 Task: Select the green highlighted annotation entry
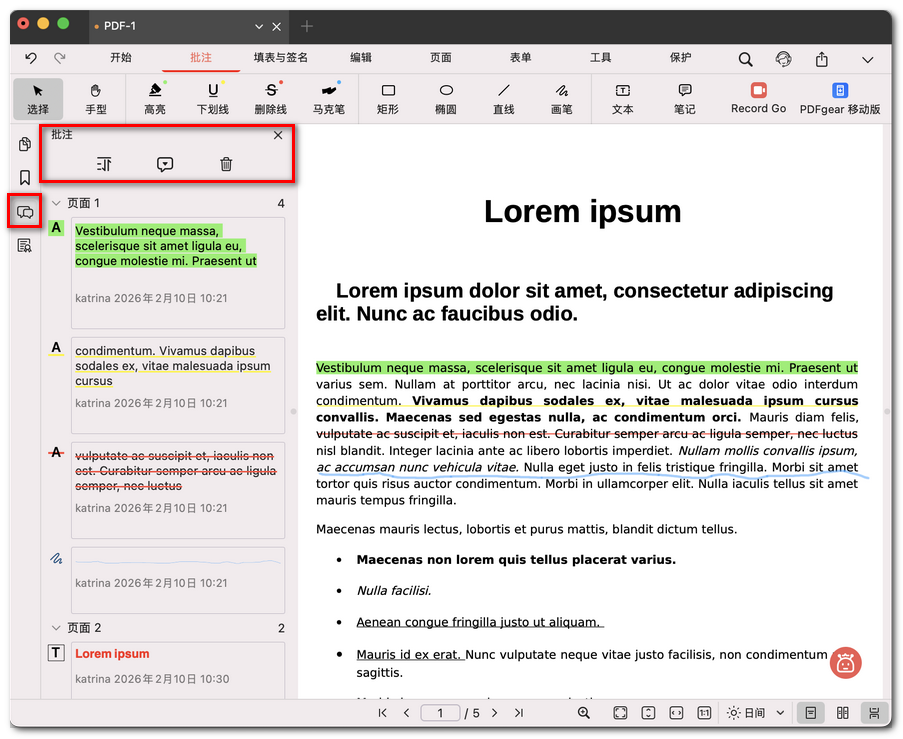(x=177, y=272)
